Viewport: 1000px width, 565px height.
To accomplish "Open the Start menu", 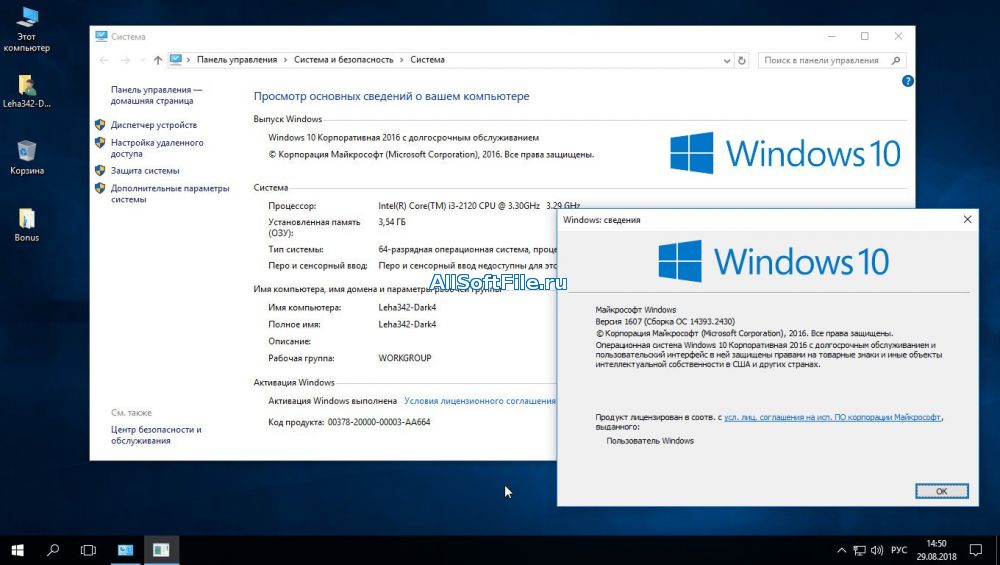I will point(17,549).
